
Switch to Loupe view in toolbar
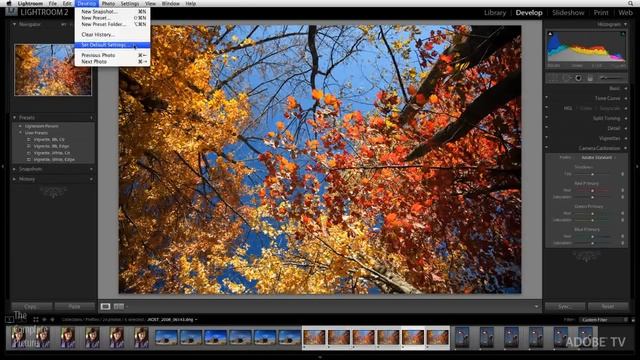105,307
